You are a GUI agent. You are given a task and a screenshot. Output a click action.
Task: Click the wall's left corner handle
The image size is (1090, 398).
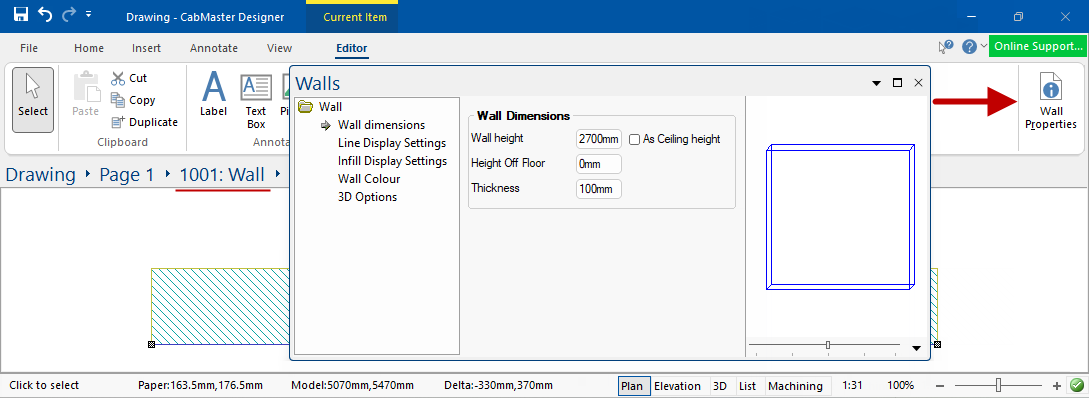pos(152,345)
